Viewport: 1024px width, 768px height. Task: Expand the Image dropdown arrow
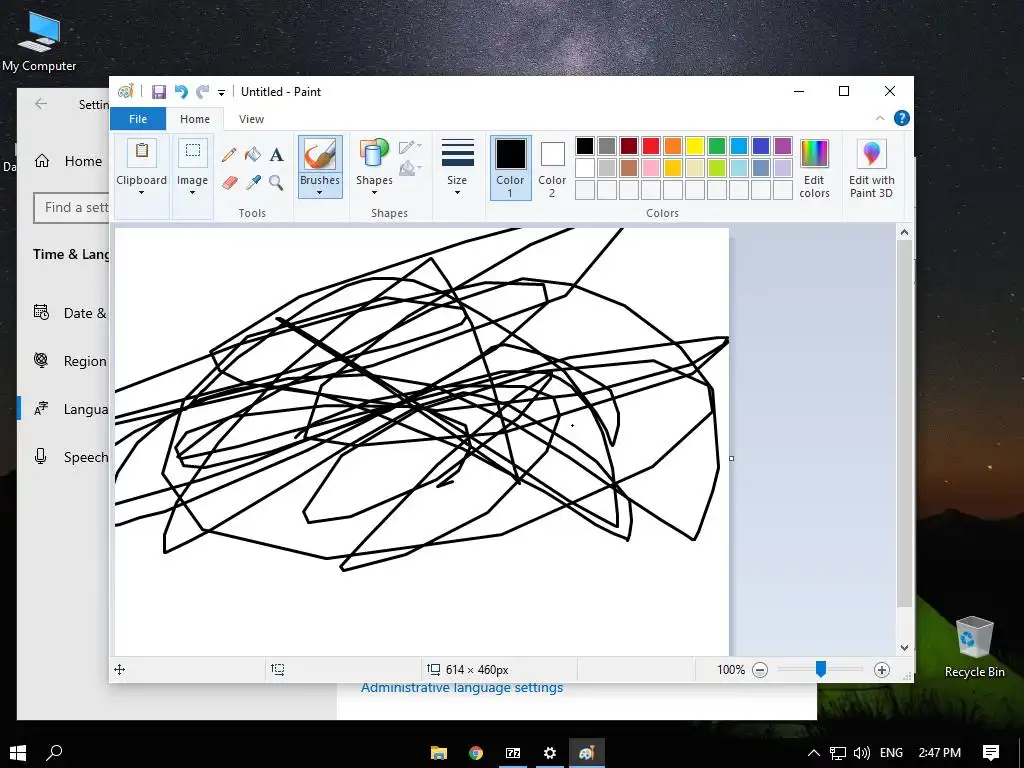pos(192,193)
